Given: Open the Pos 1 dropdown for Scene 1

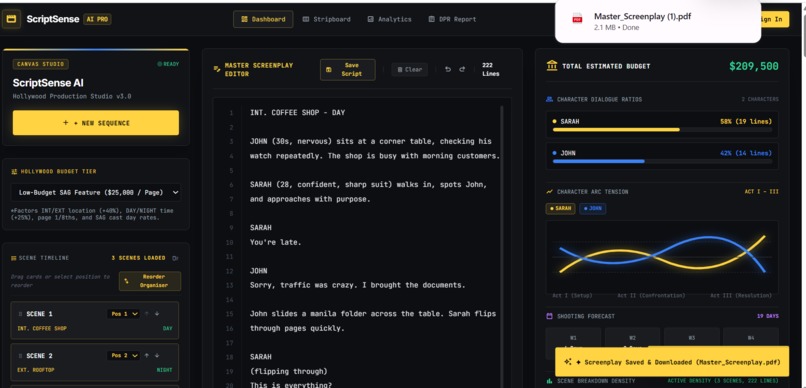Looking at the screenshot, I should (123, 313).
